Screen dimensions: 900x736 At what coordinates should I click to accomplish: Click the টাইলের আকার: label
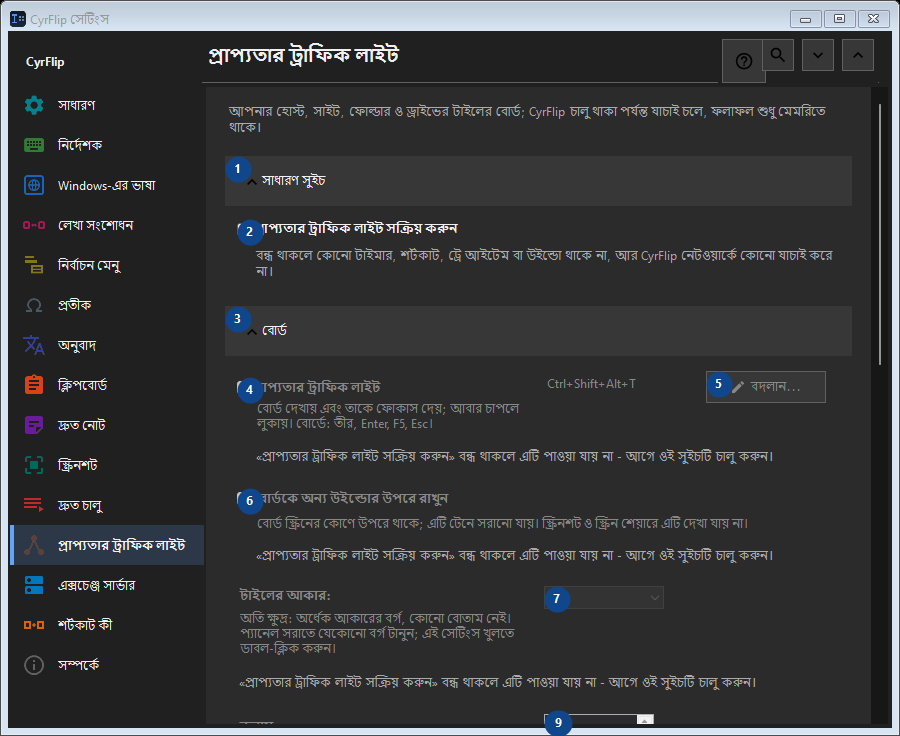[x=285, y=595]
